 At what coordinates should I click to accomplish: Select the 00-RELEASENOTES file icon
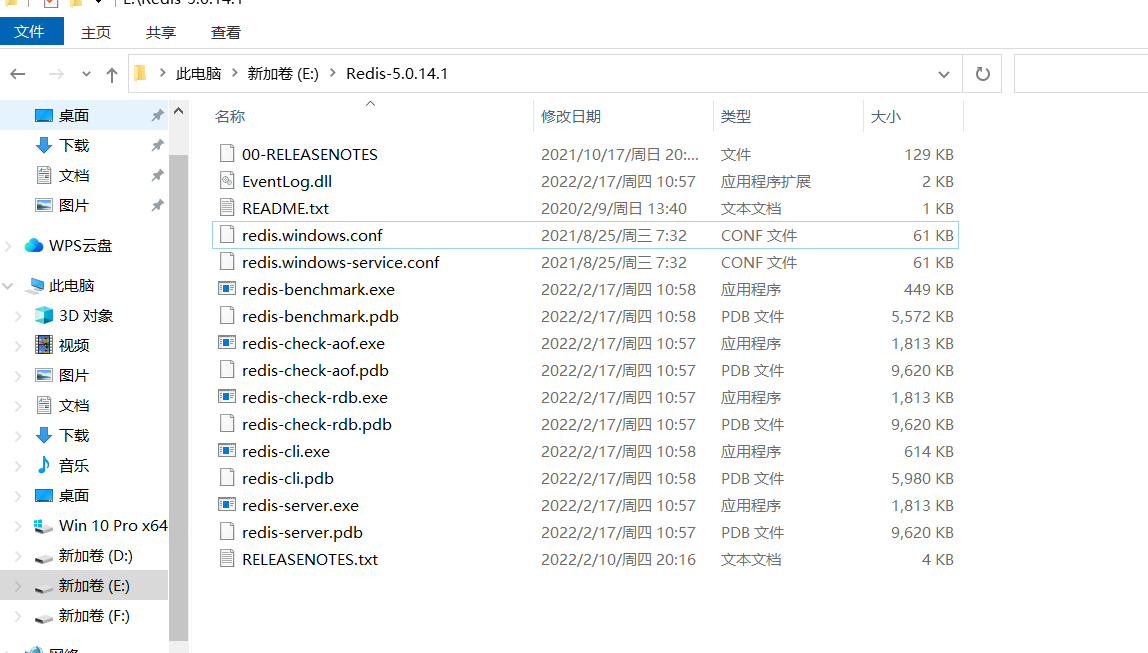227,154
